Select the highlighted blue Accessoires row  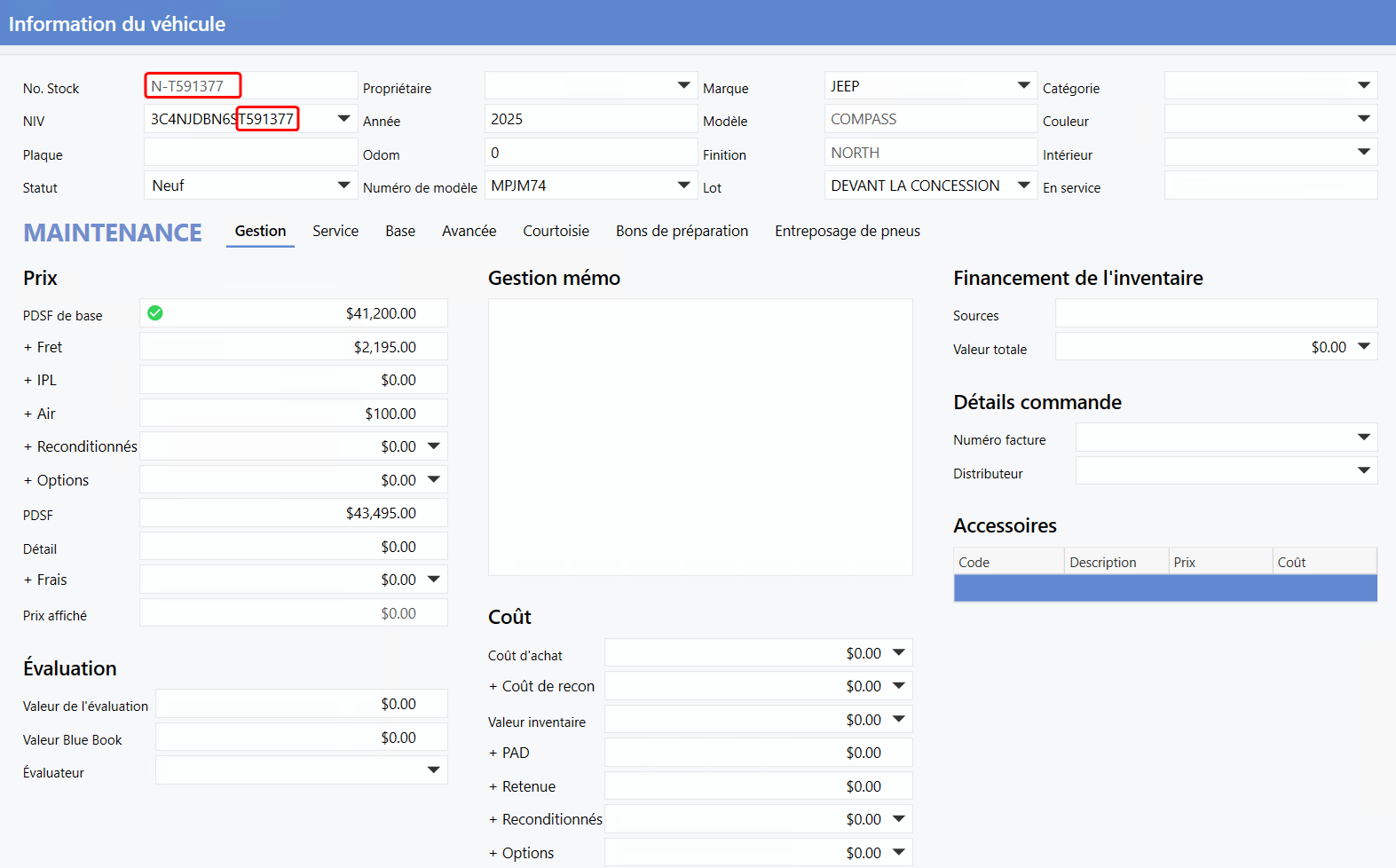tap(1164, 588)
